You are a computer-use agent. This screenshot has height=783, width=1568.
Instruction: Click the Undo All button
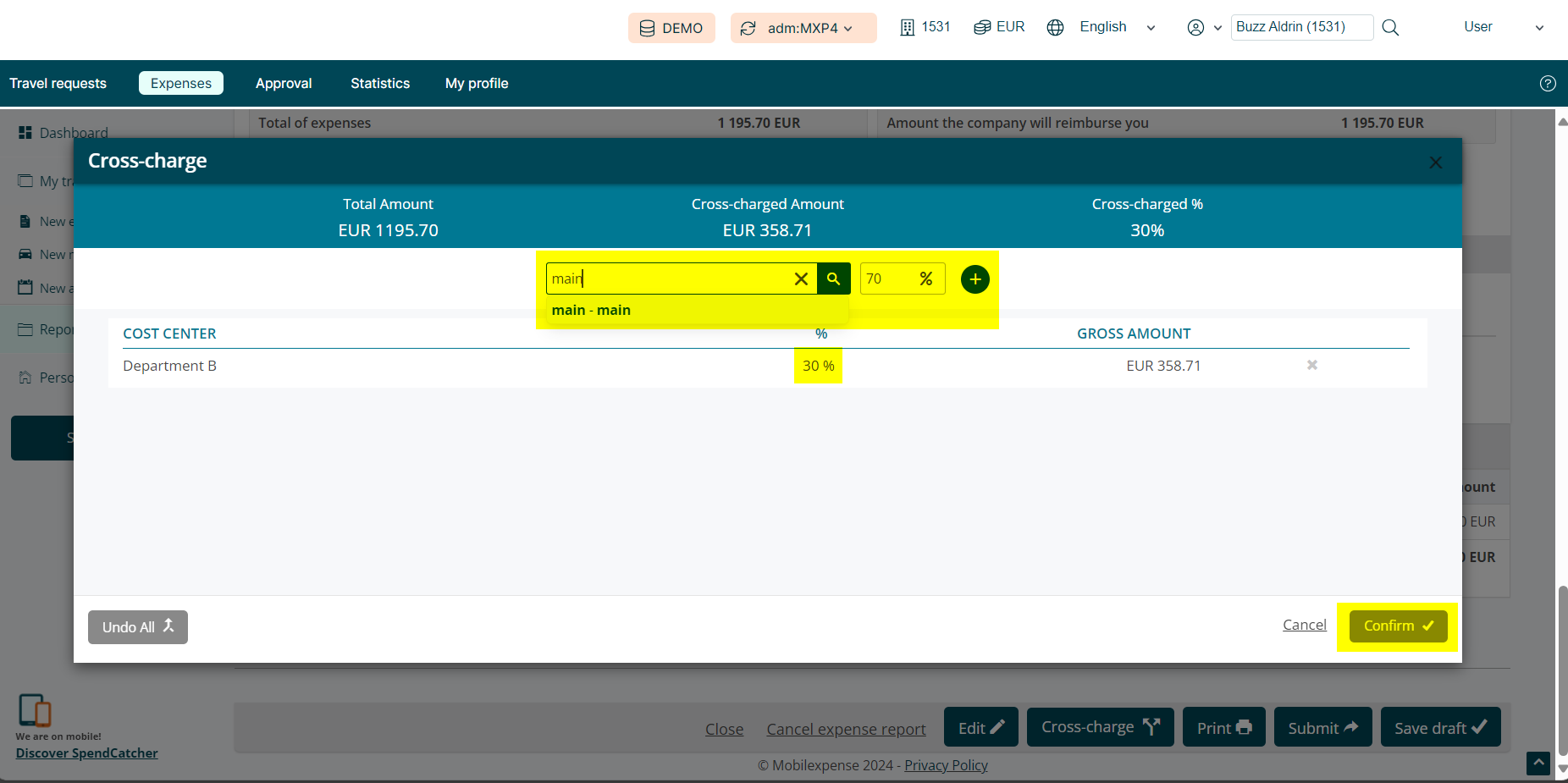pos(138,627)
